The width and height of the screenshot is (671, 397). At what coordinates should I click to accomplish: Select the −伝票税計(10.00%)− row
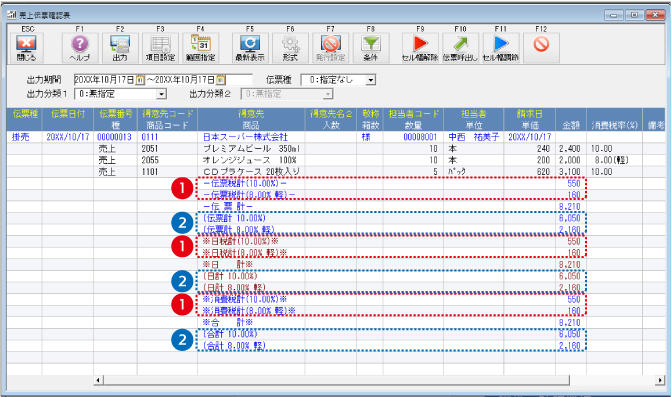pos(336,184)
